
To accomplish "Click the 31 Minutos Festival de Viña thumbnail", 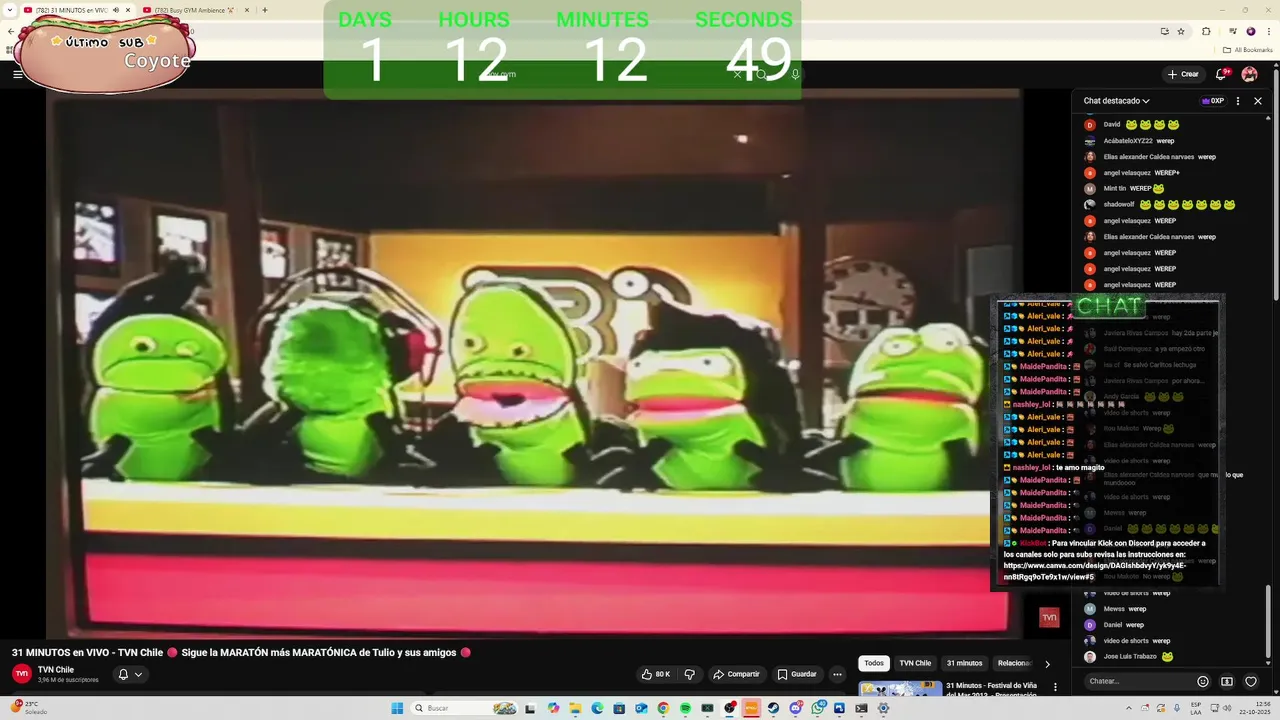I will (x=900, y=688).
